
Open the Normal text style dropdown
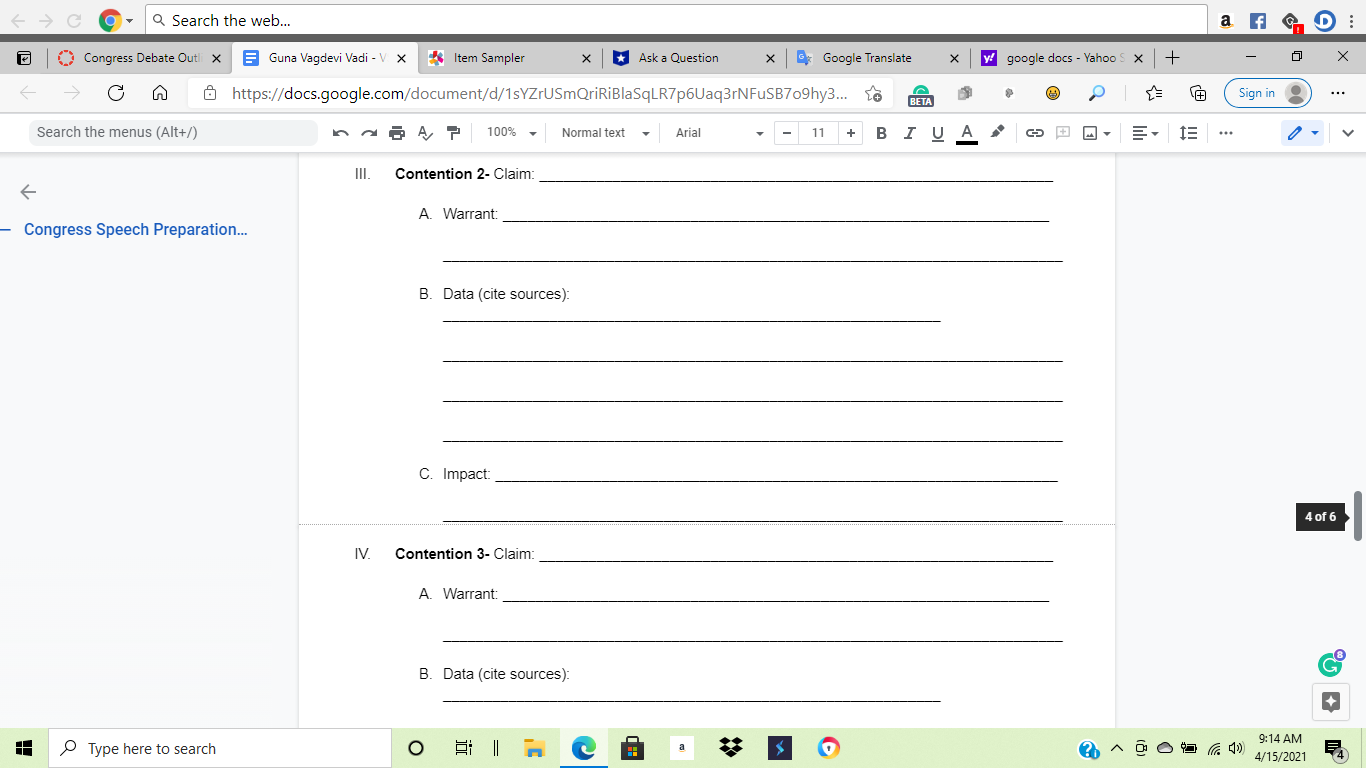pyautogui.click(x=603, y=132)
